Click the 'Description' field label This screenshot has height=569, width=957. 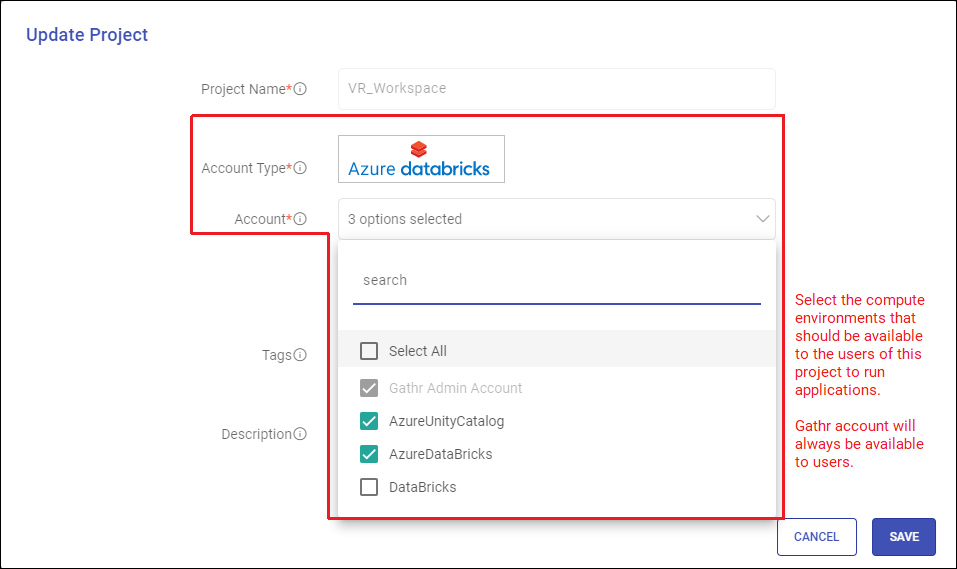(256, 434)
